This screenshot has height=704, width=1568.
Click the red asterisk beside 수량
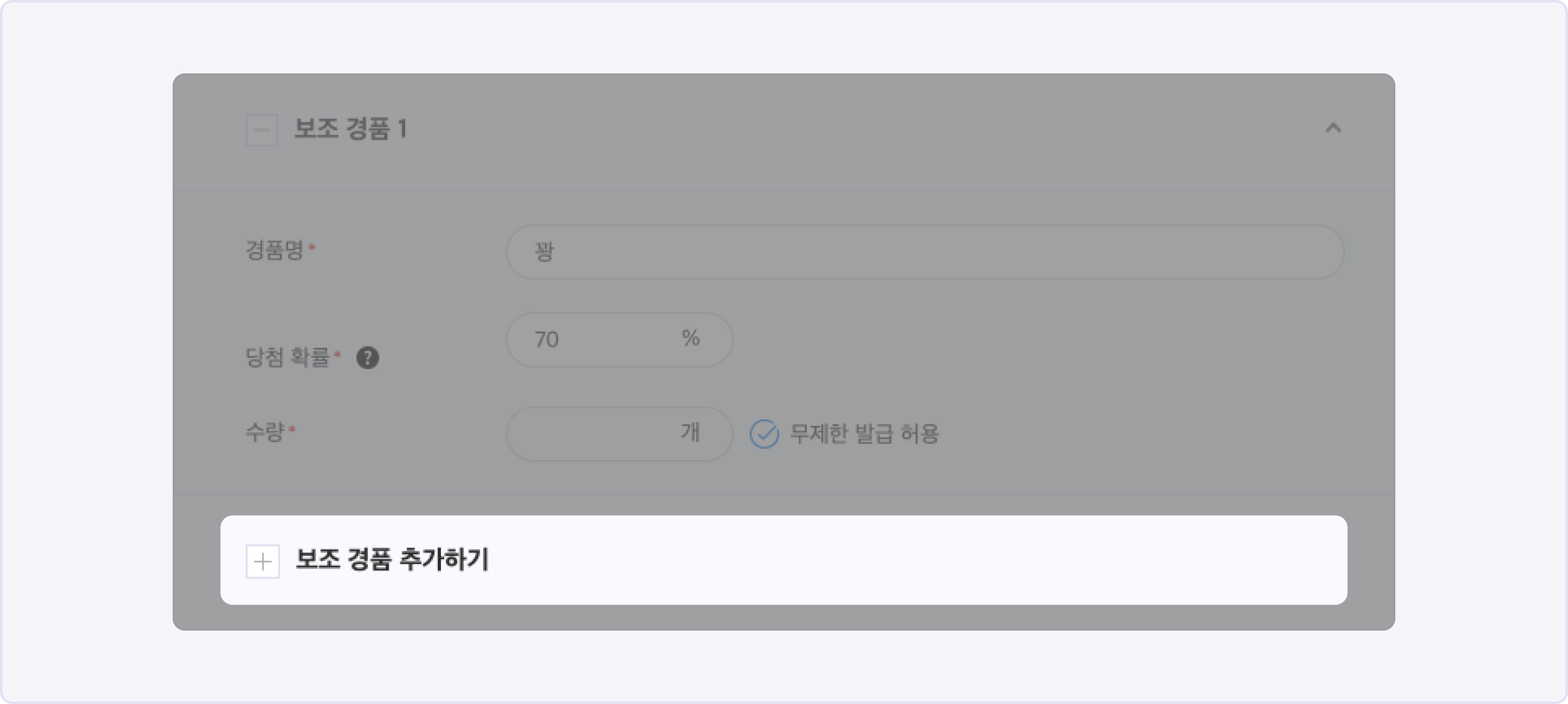(292, 429)
